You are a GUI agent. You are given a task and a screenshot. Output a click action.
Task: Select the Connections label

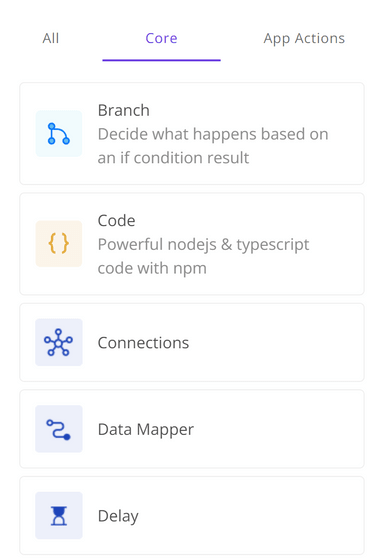143,343
